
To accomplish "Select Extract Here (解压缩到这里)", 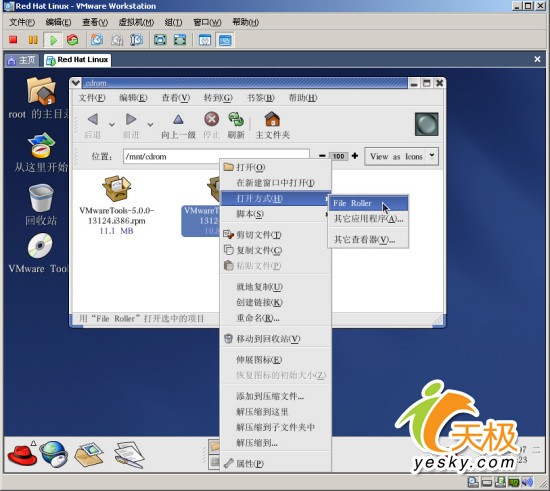I will (276, 411).
